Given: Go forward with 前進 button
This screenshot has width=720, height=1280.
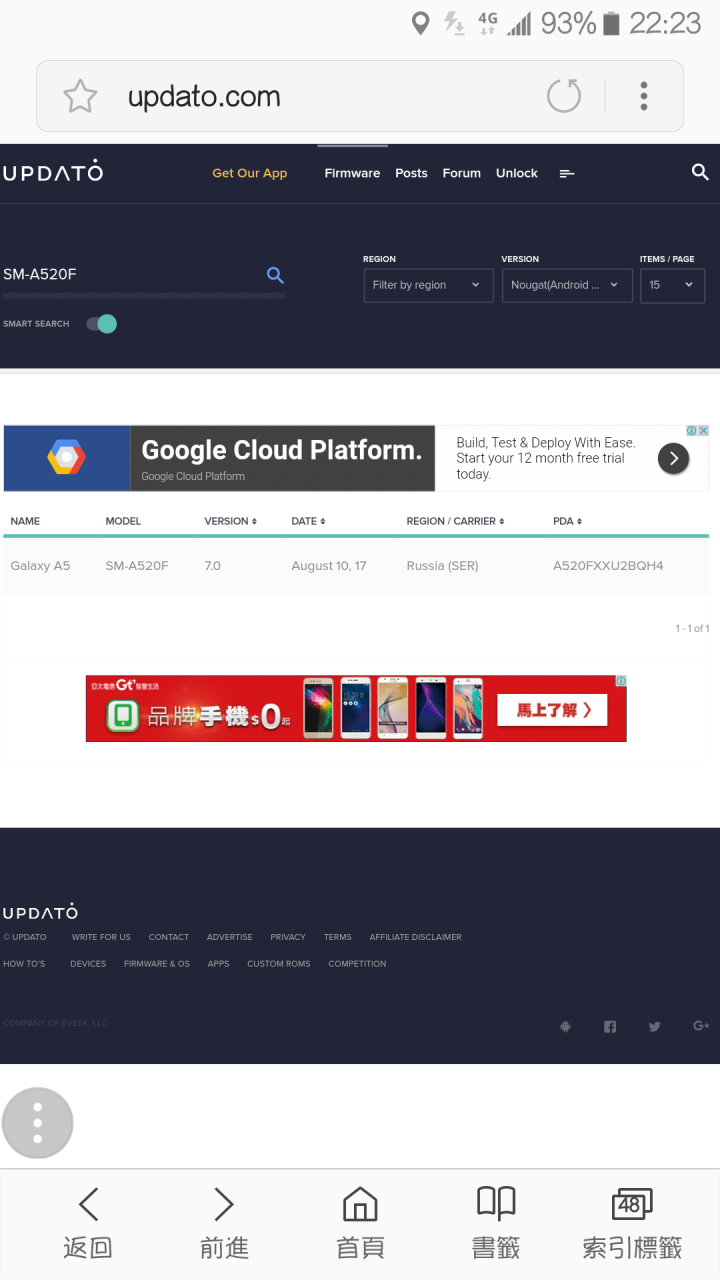Looking at the screenshot, I should pyautogui.click(x=224, y=1223).
